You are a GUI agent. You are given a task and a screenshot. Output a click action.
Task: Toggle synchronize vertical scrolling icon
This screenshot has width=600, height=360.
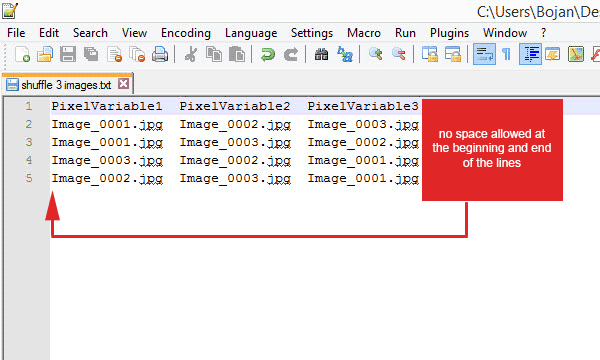coord(429,54)
